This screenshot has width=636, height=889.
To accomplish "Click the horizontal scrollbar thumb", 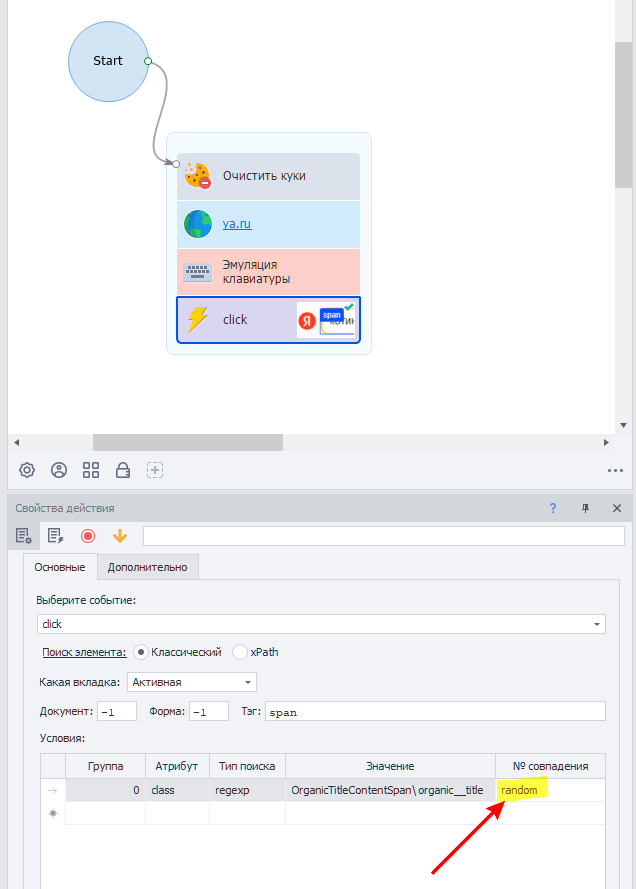I will click(188, 442).
